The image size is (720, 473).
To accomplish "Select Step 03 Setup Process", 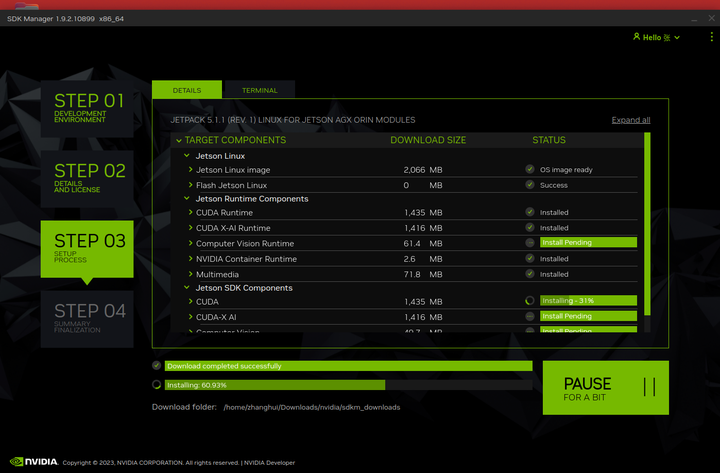I will point(87,249).
